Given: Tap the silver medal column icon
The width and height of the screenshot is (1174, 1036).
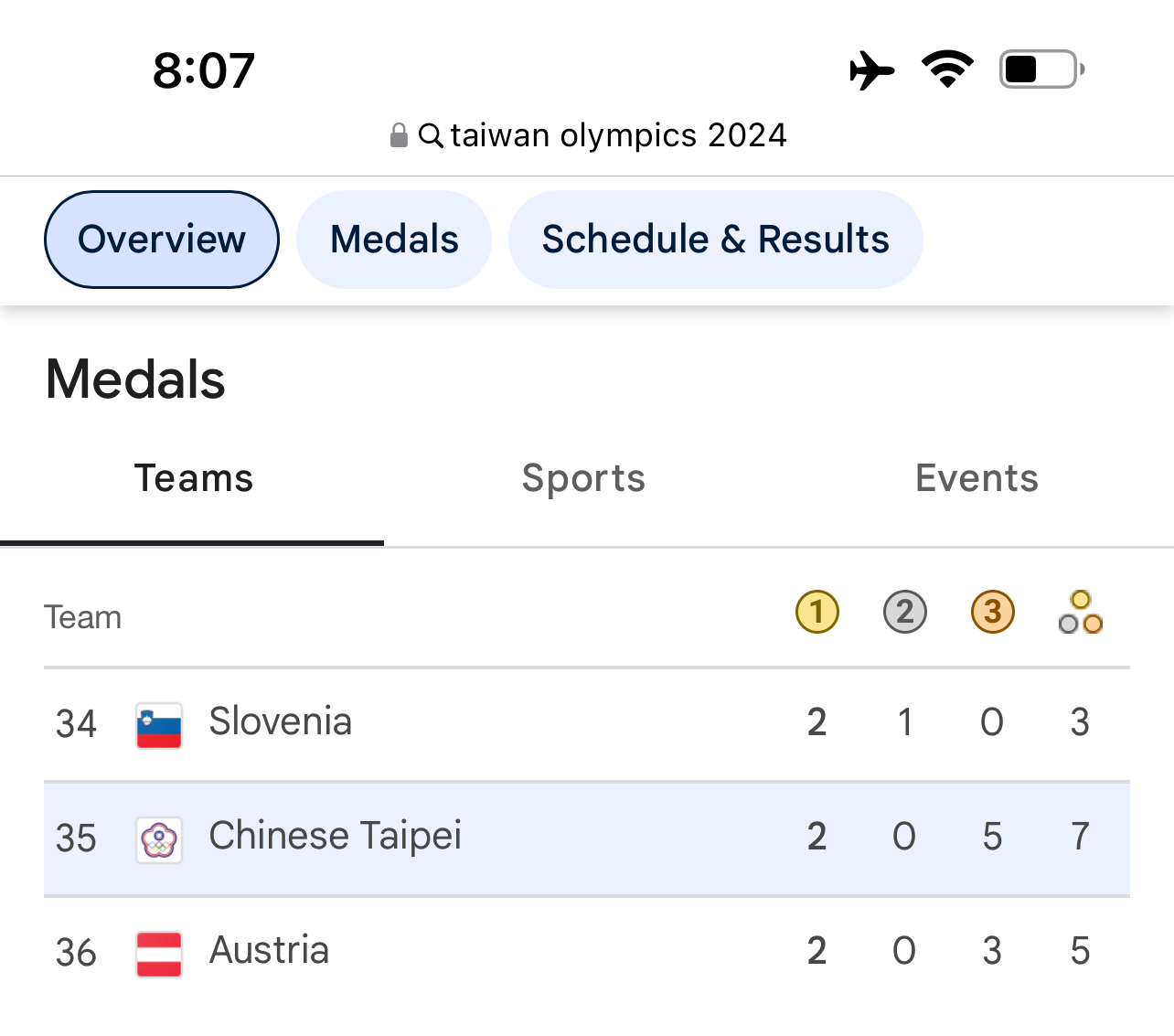Looking at the screenshot, I should (904, 612).
